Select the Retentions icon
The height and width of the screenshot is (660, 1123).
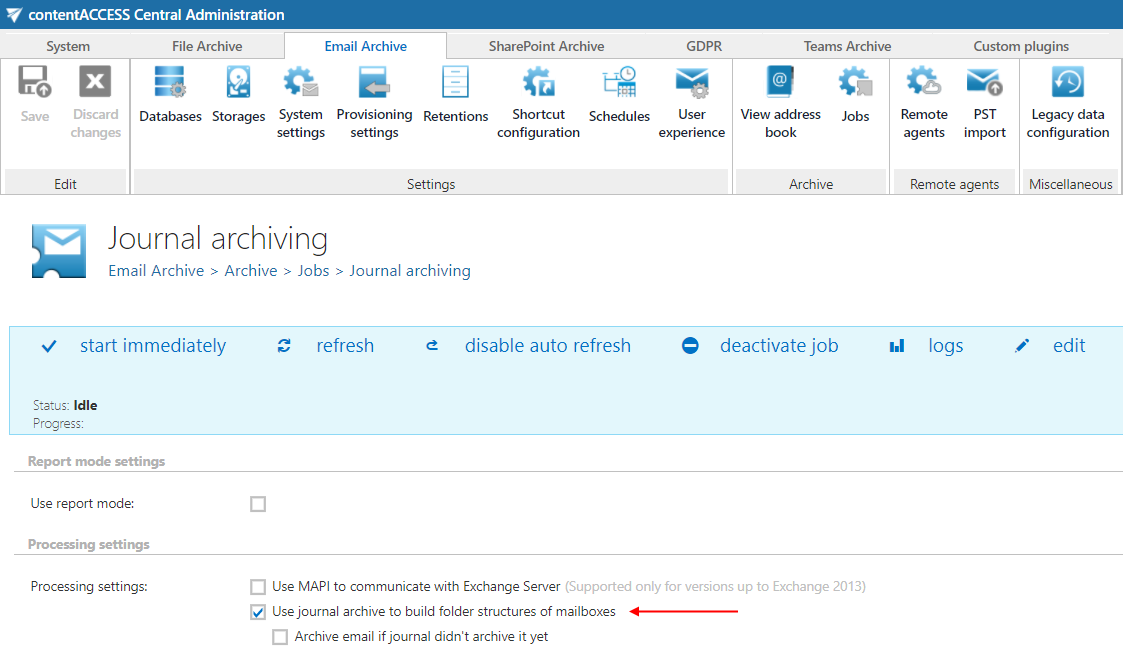[x=455, y=84]
